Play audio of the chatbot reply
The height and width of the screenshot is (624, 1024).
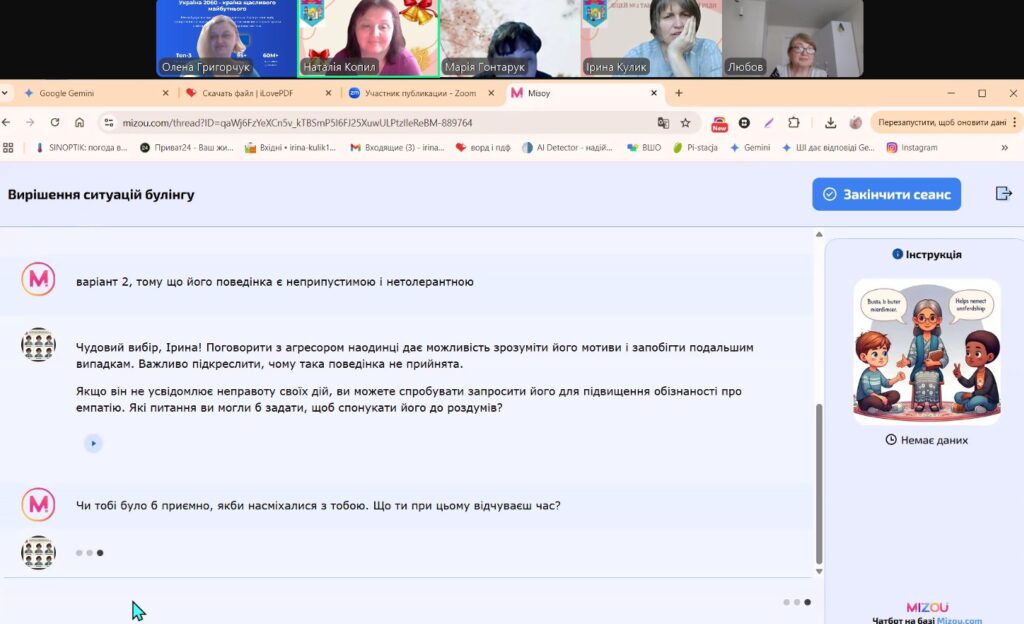(x=93, y=443)
